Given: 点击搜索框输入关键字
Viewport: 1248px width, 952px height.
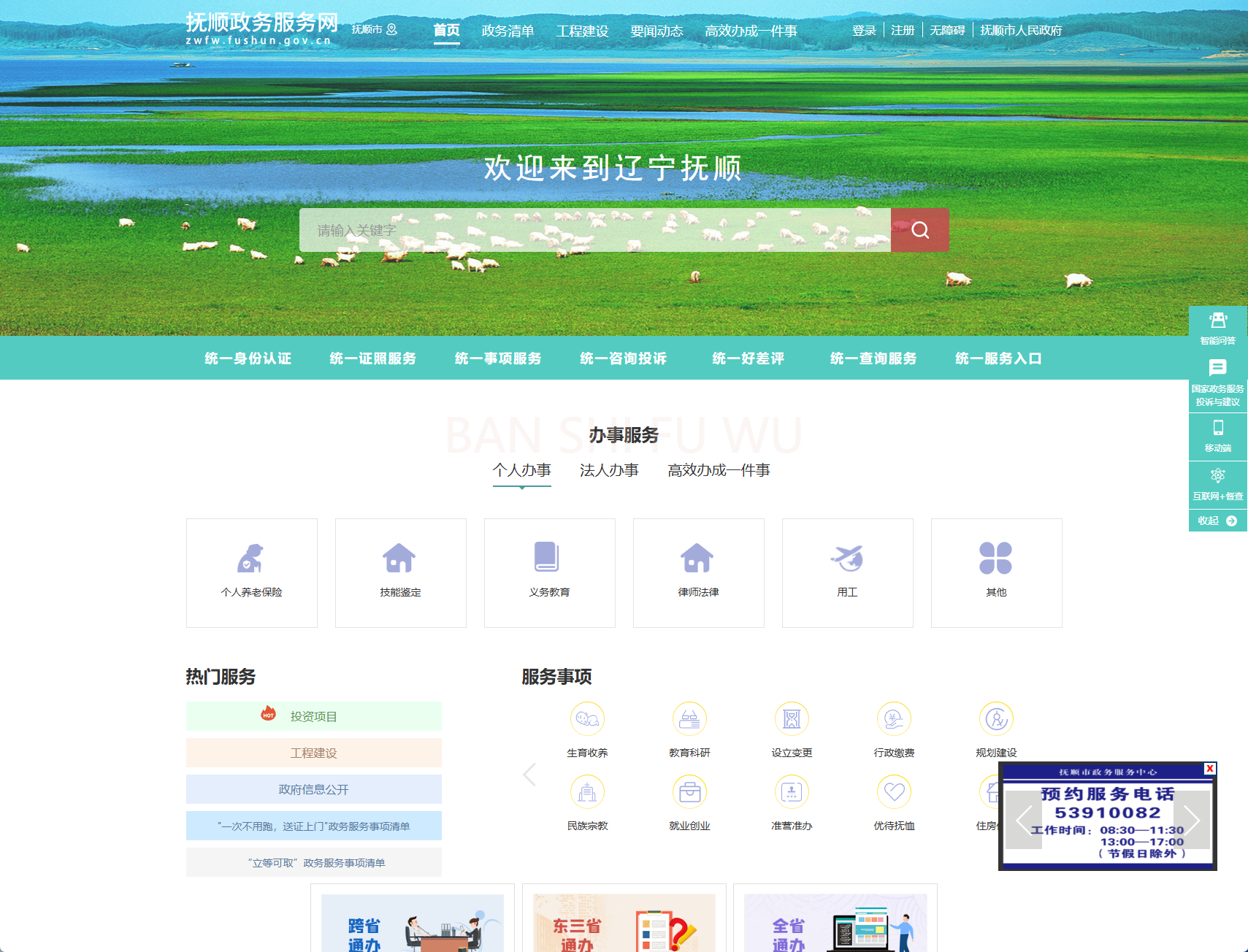Looking at the screenshot, I should pos(584,229).
